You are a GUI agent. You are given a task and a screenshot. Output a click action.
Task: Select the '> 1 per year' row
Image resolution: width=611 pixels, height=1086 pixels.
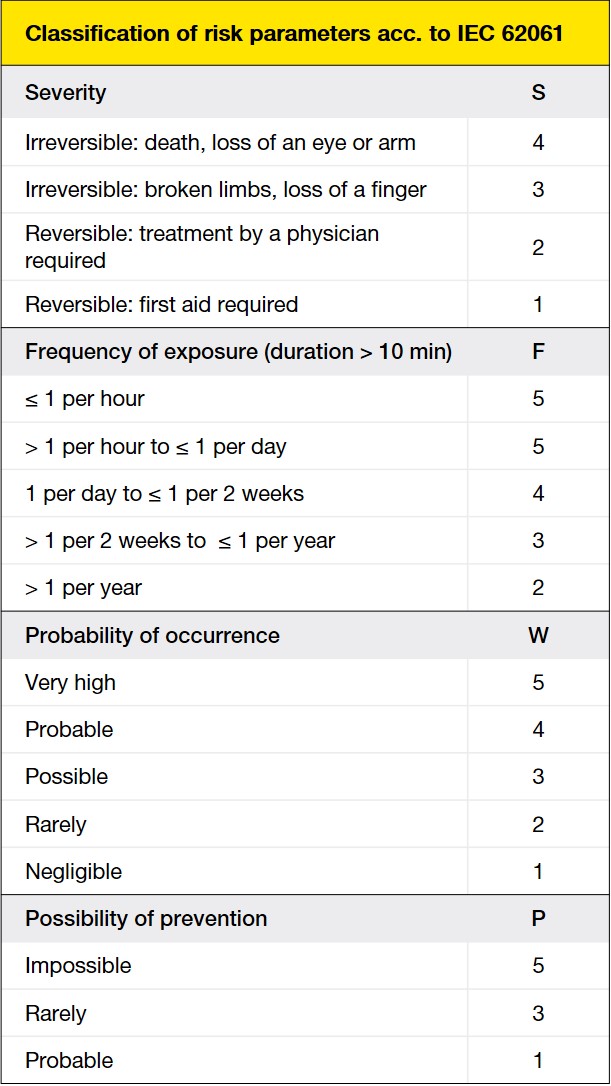point(84,588)
